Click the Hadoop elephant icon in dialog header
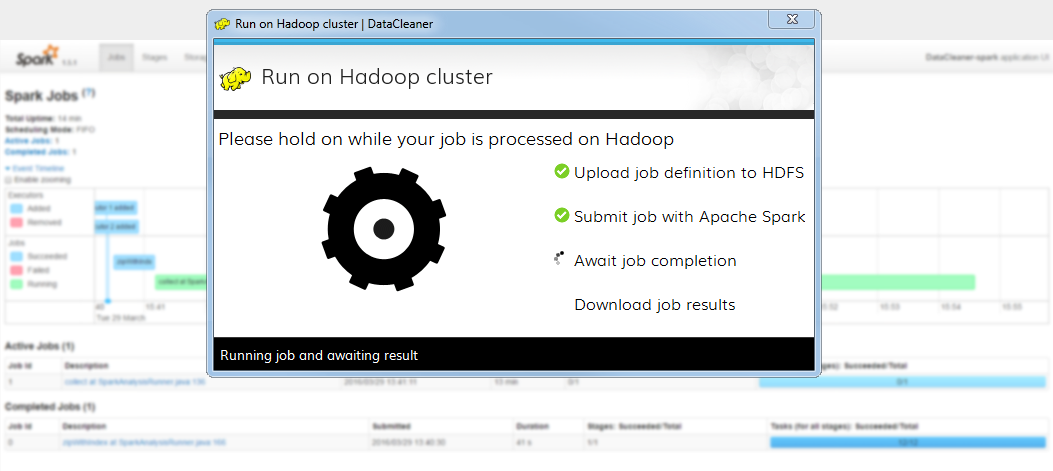 [x=236, y=79]
